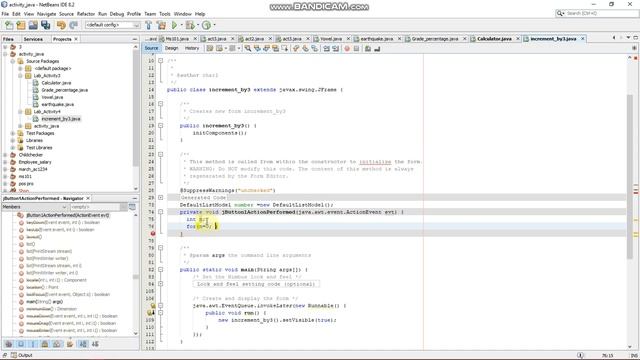This screenshot has width=640, height=360.
Task: Toggle Sort by Name in Navigator
Action: click(x=83, y=344)
